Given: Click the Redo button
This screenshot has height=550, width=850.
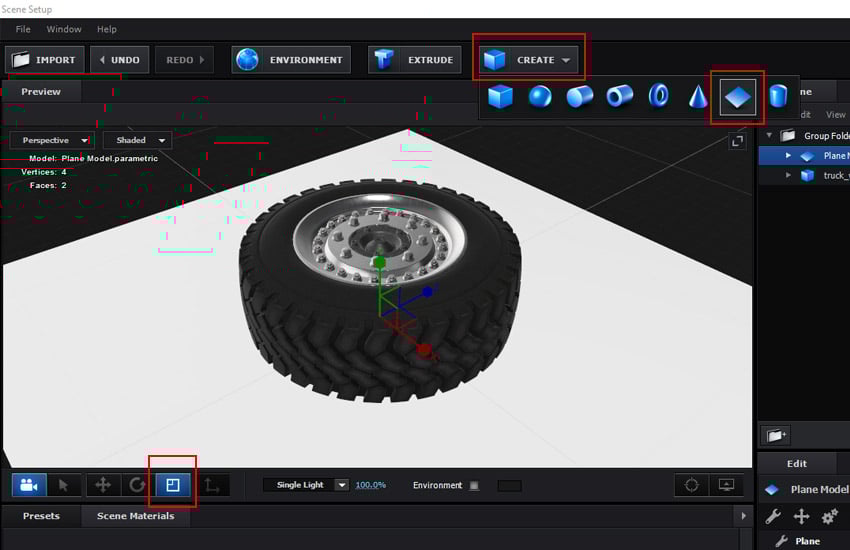Looking at the screenshot, I should point(184,60).
